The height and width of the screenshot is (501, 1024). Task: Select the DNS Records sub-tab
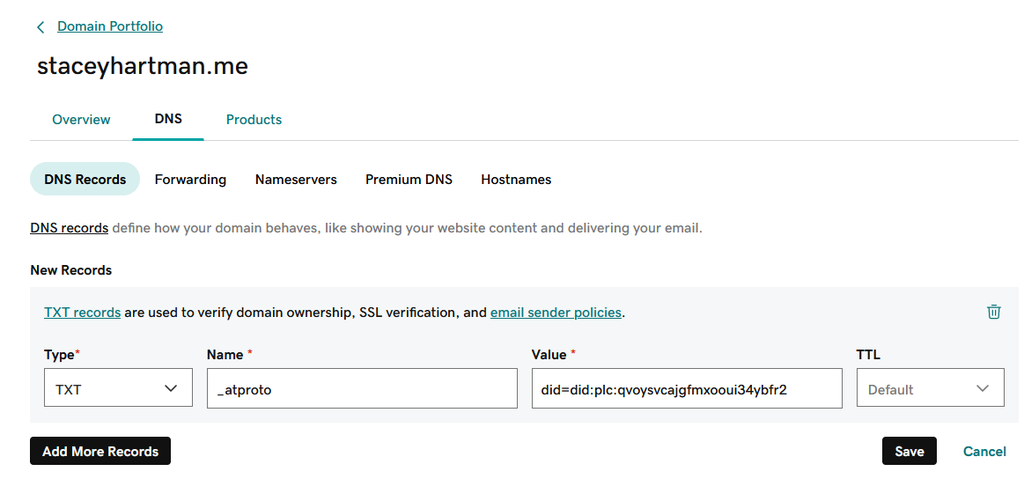85,180
